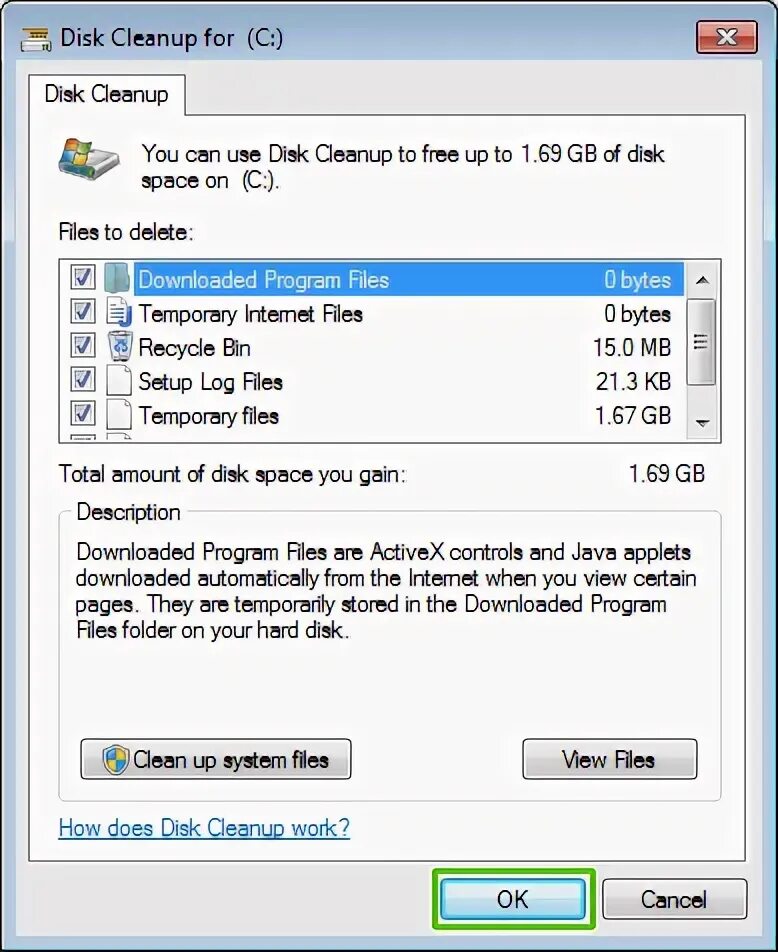Click the list scroll down arrow
The image size is (778, 952).
click(x=702, y=423)
